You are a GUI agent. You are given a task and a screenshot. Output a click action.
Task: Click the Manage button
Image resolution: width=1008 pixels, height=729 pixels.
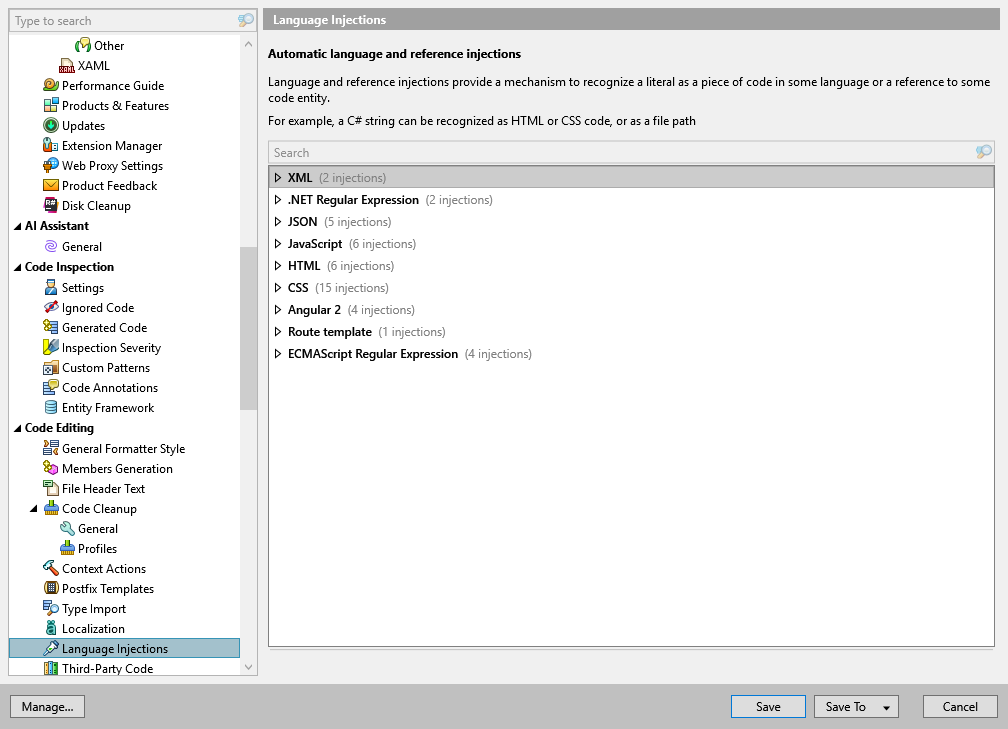click(47, 706)
